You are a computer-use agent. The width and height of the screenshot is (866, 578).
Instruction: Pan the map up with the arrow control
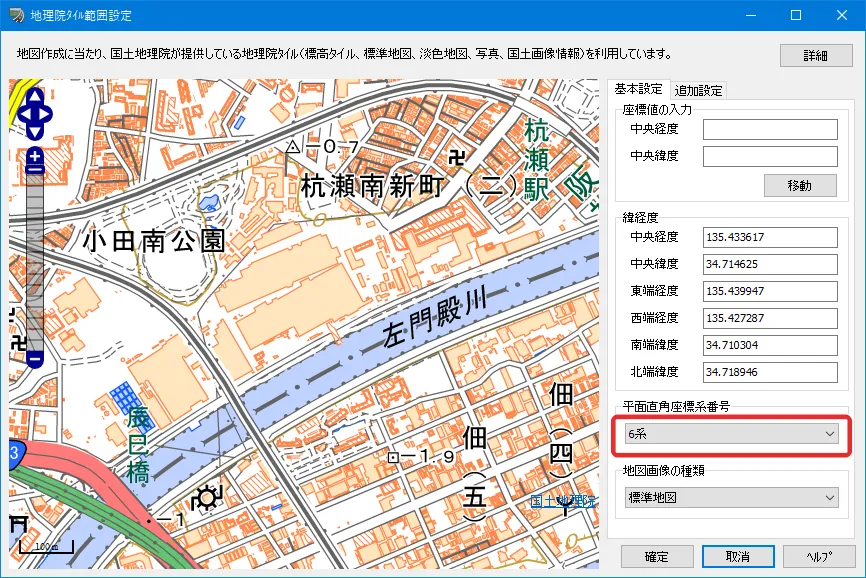(35, 97)
